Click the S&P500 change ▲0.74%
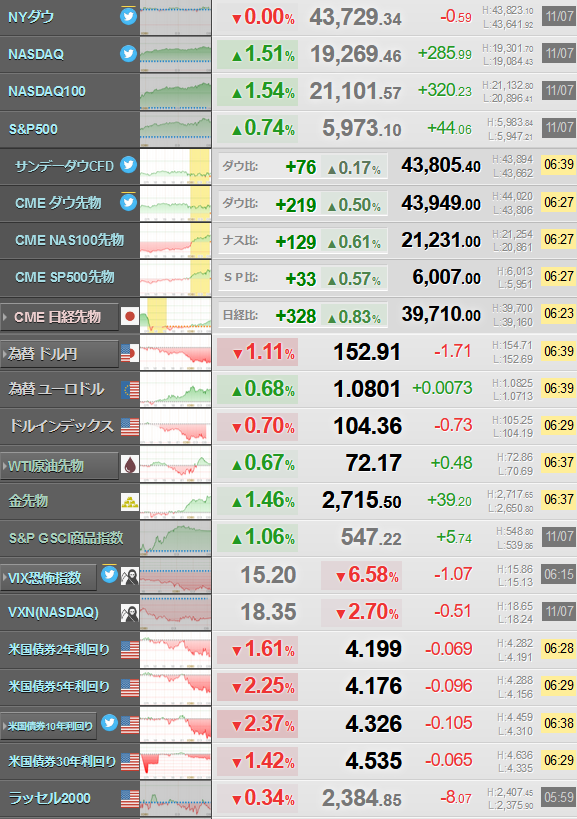The image size is (577, 819). (x=257, y=128)
